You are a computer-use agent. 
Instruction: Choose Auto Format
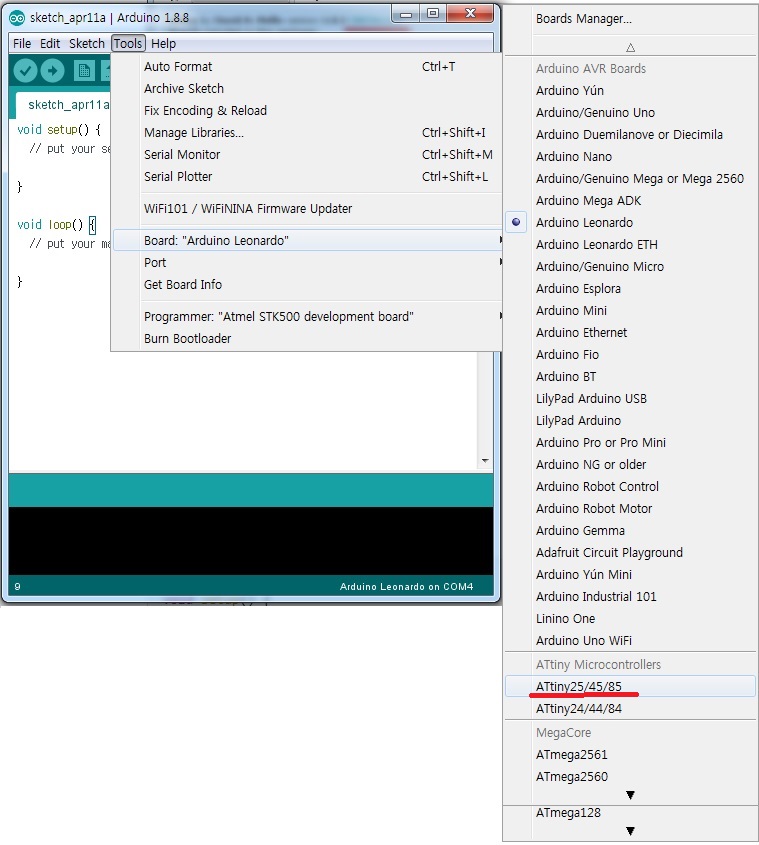tap(307, 67)
